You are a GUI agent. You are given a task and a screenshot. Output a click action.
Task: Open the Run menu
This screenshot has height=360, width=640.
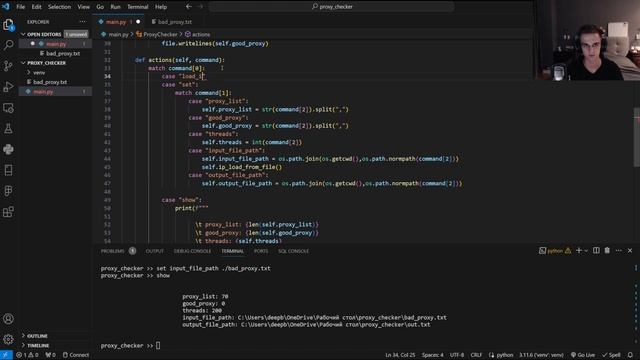click(116, 7)
